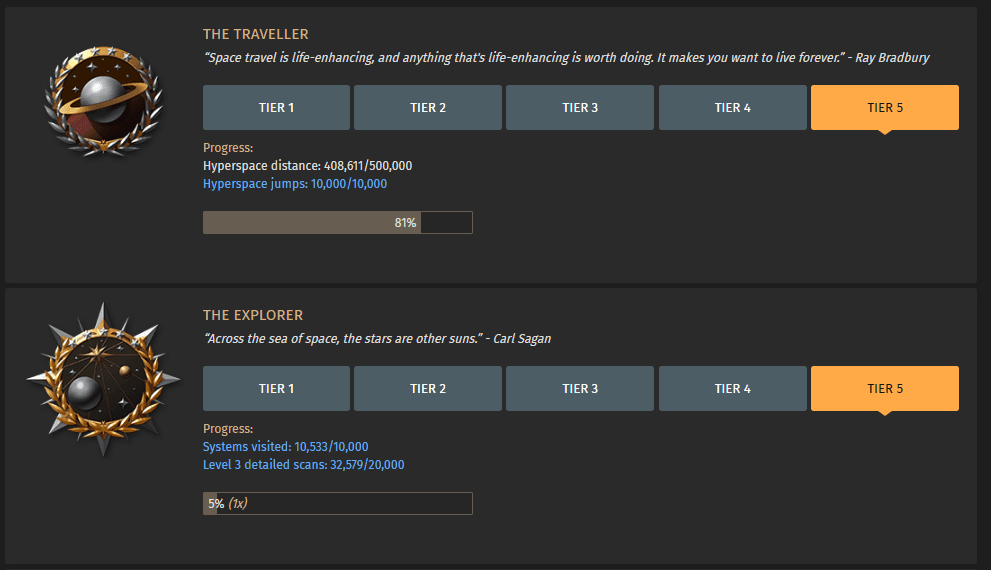This screenshot has width=991, height=570.
Task: Select Tier 1 tab for The Traveller
Action: tap(276, 108)
